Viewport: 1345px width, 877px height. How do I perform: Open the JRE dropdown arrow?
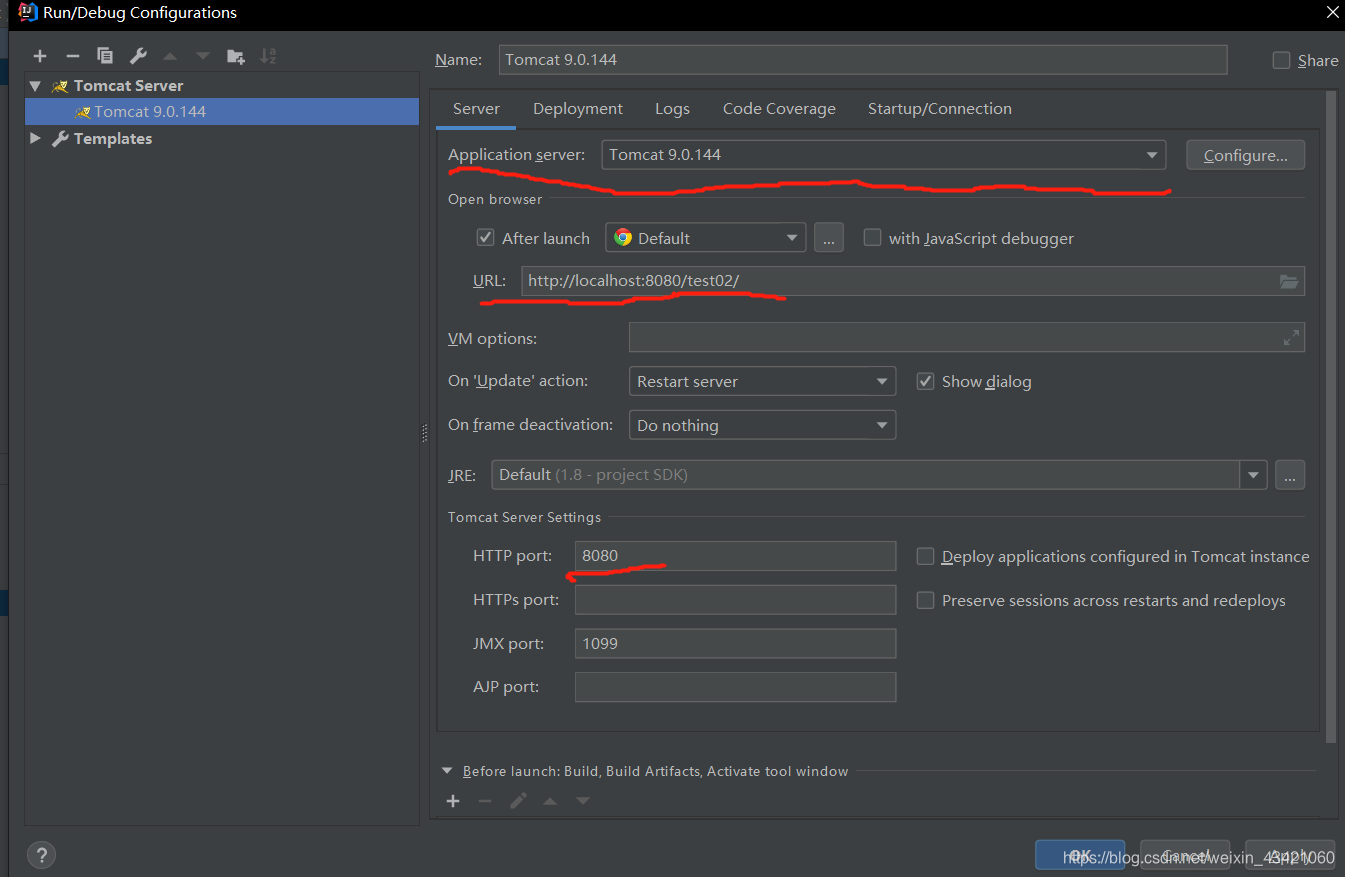tap(1253, 475)
